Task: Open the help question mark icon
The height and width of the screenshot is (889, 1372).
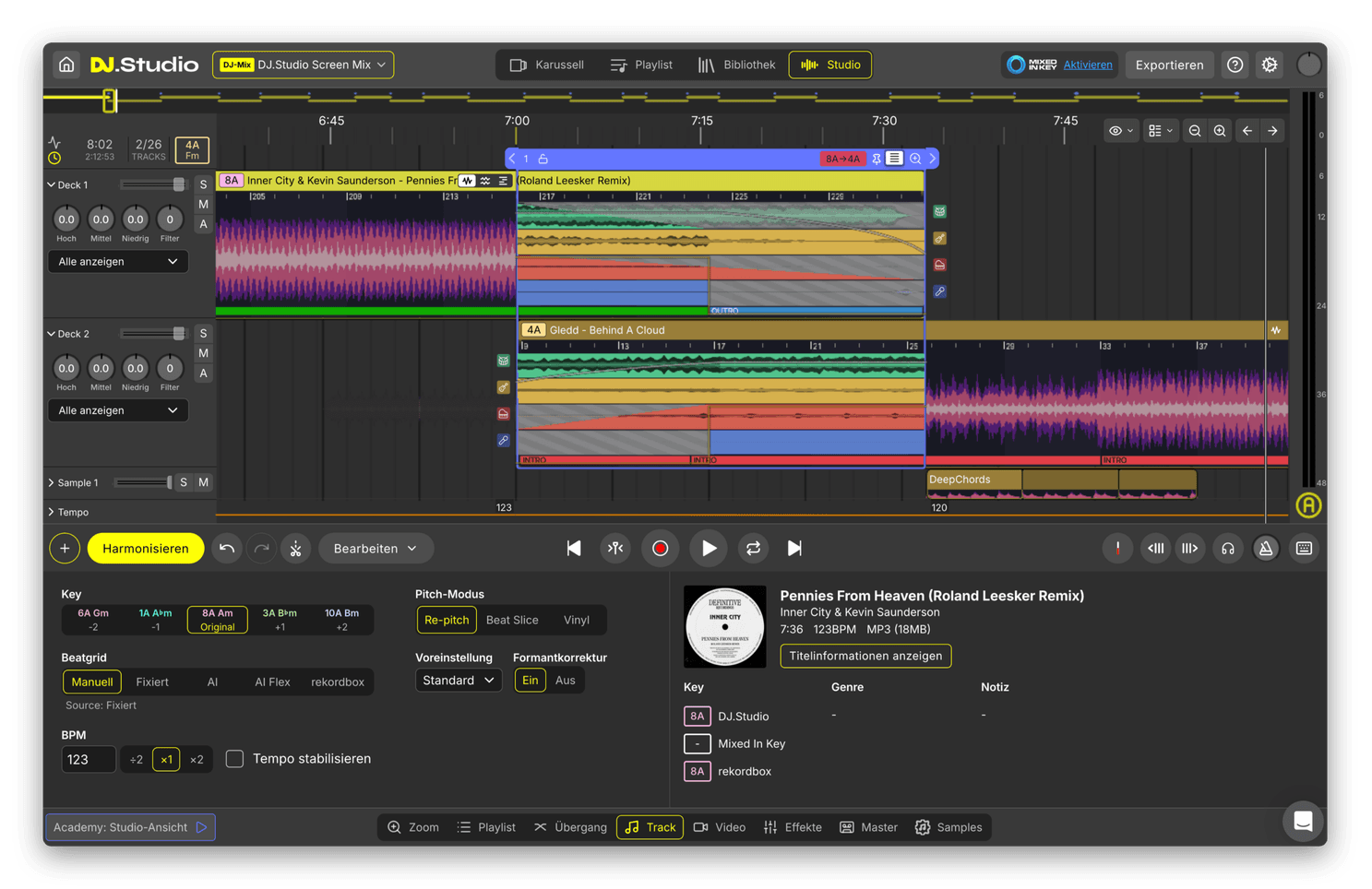Action: [1235, 65]
